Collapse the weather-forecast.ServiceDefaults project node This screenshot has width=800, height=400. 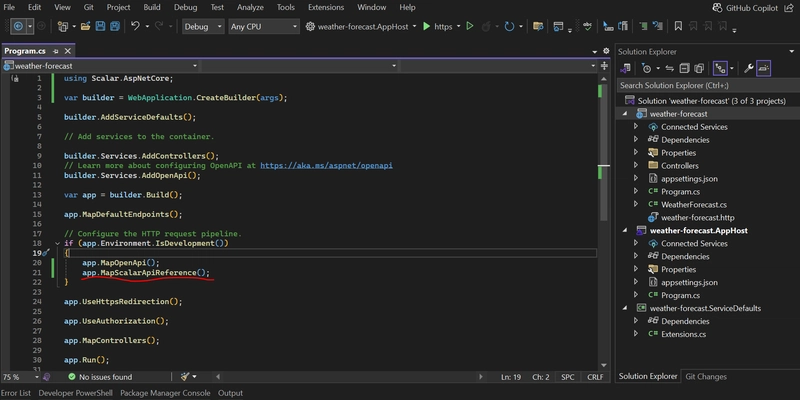click(625, 308)
